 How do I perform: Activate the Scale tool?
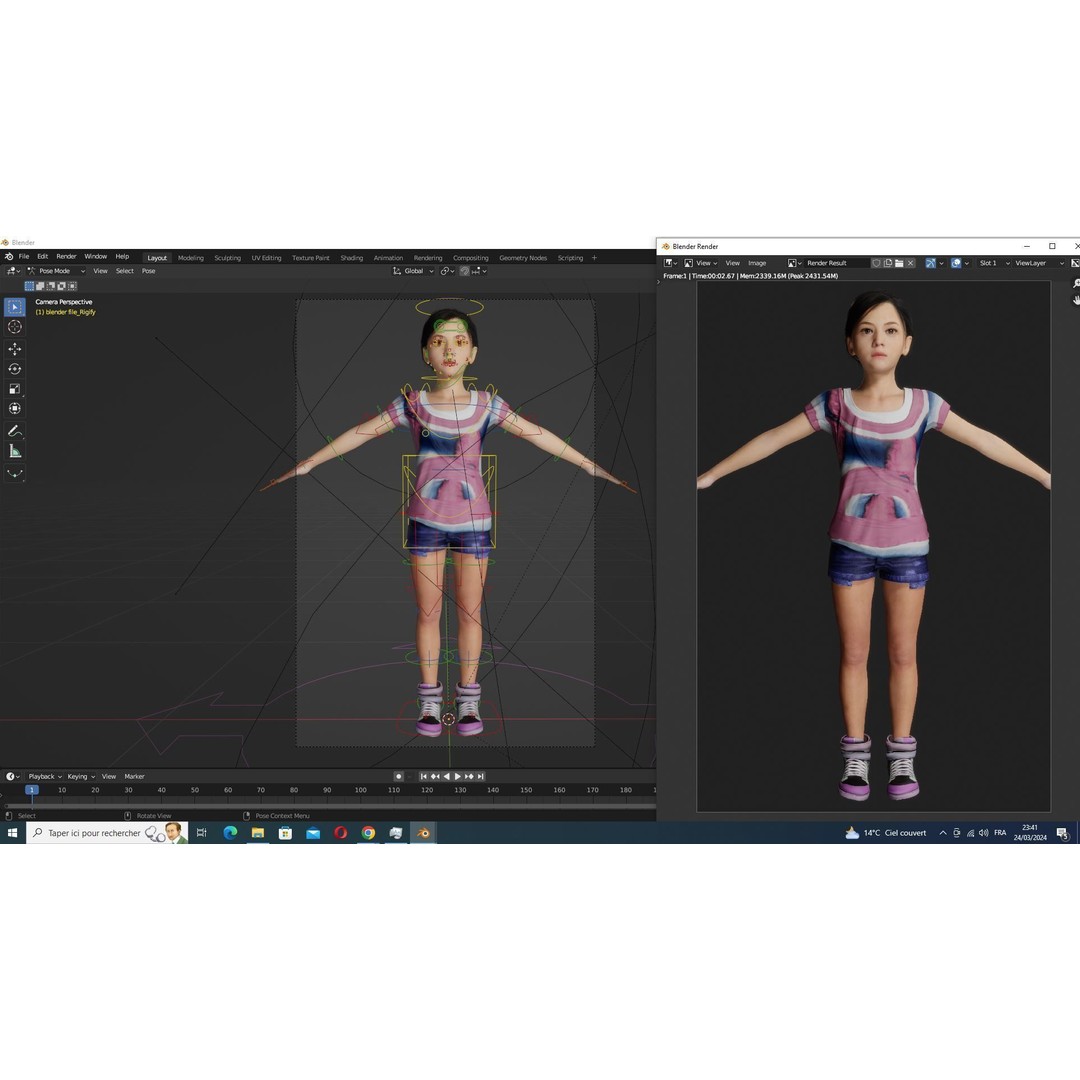pyautogui.click(x=14, y=389)
